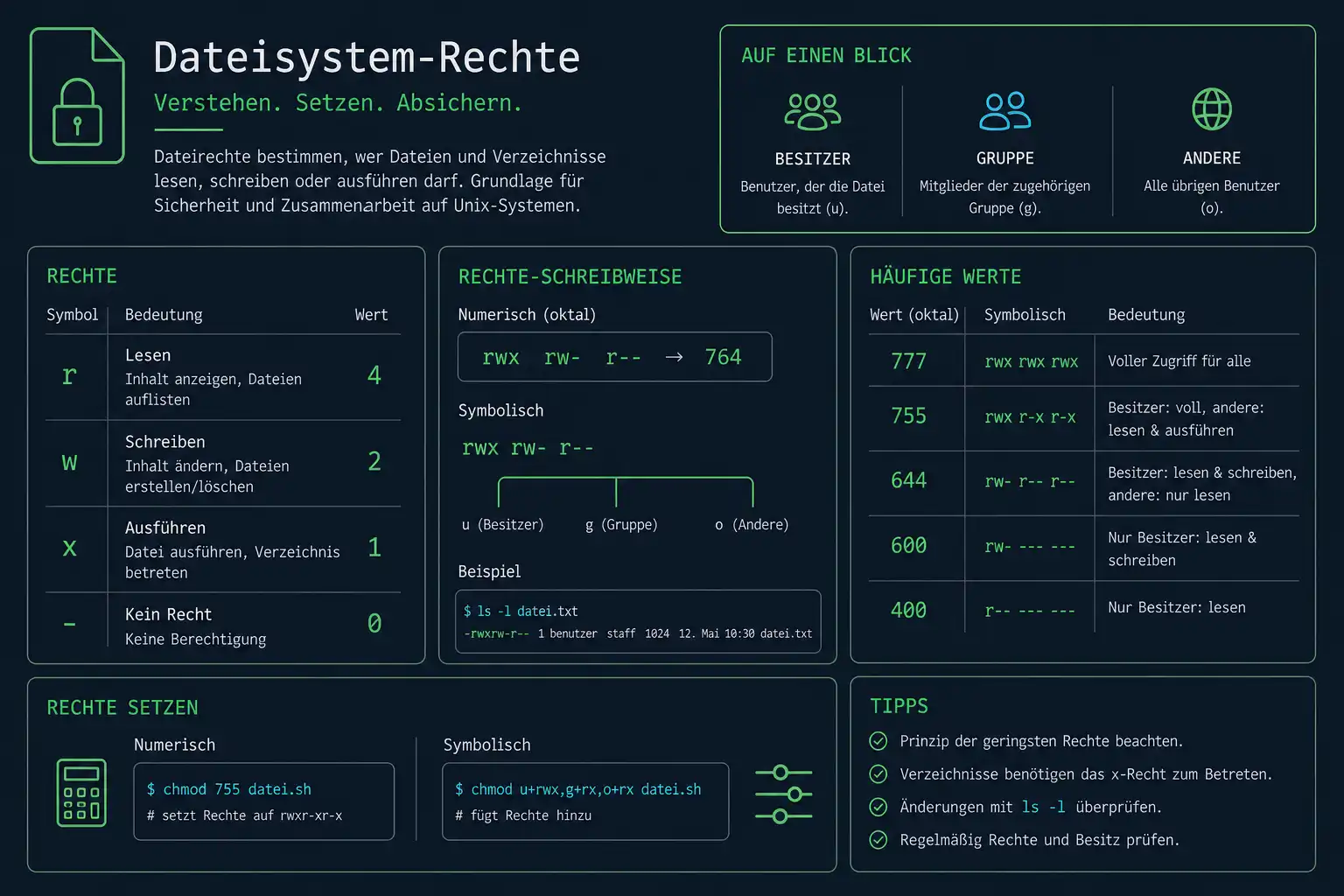
Task: Click the value 755 in Häufige Werte
Action: click(x=908, y=416)
